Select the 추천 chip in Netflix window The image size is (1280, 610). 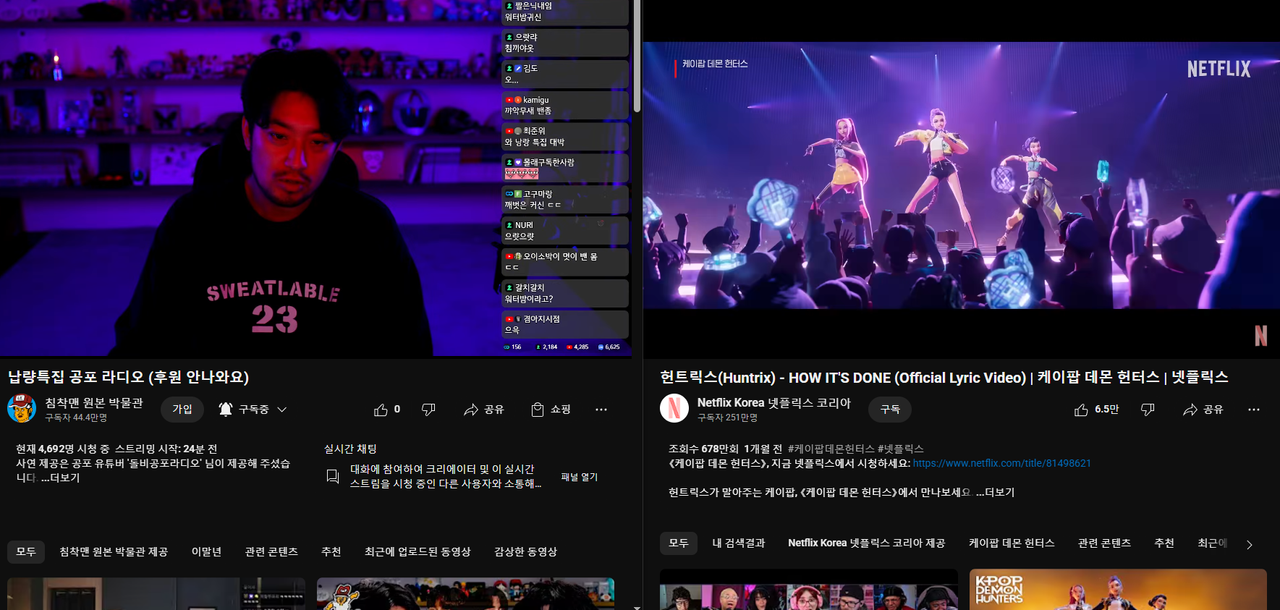[1164, 543]
